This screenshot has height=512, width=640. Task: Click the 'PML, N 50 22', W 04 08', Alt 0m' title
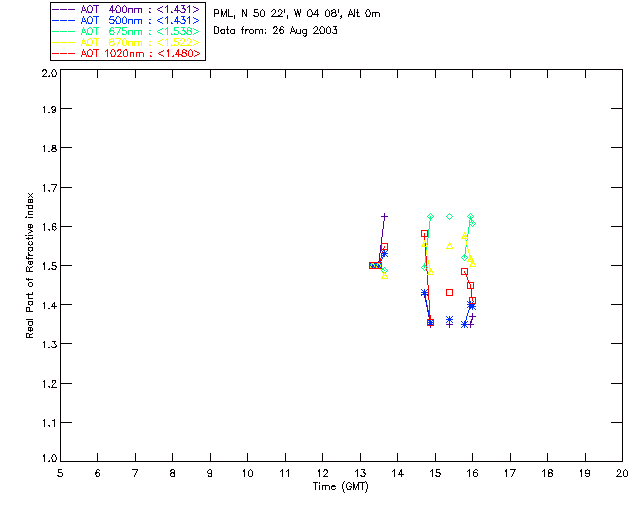tap(297, 14)
